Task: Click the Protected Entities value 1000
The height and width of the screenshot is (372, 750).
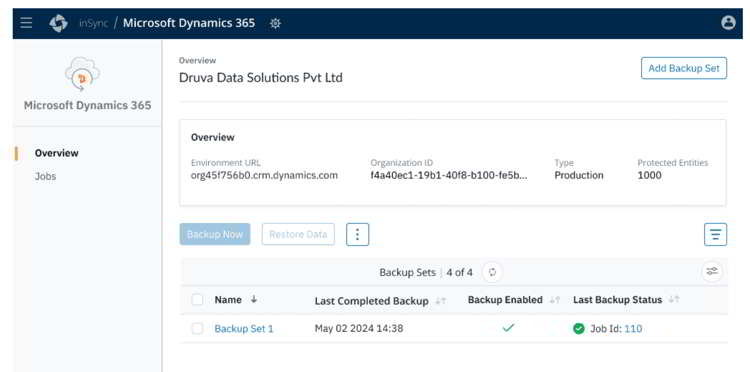Action: (650, 175)
